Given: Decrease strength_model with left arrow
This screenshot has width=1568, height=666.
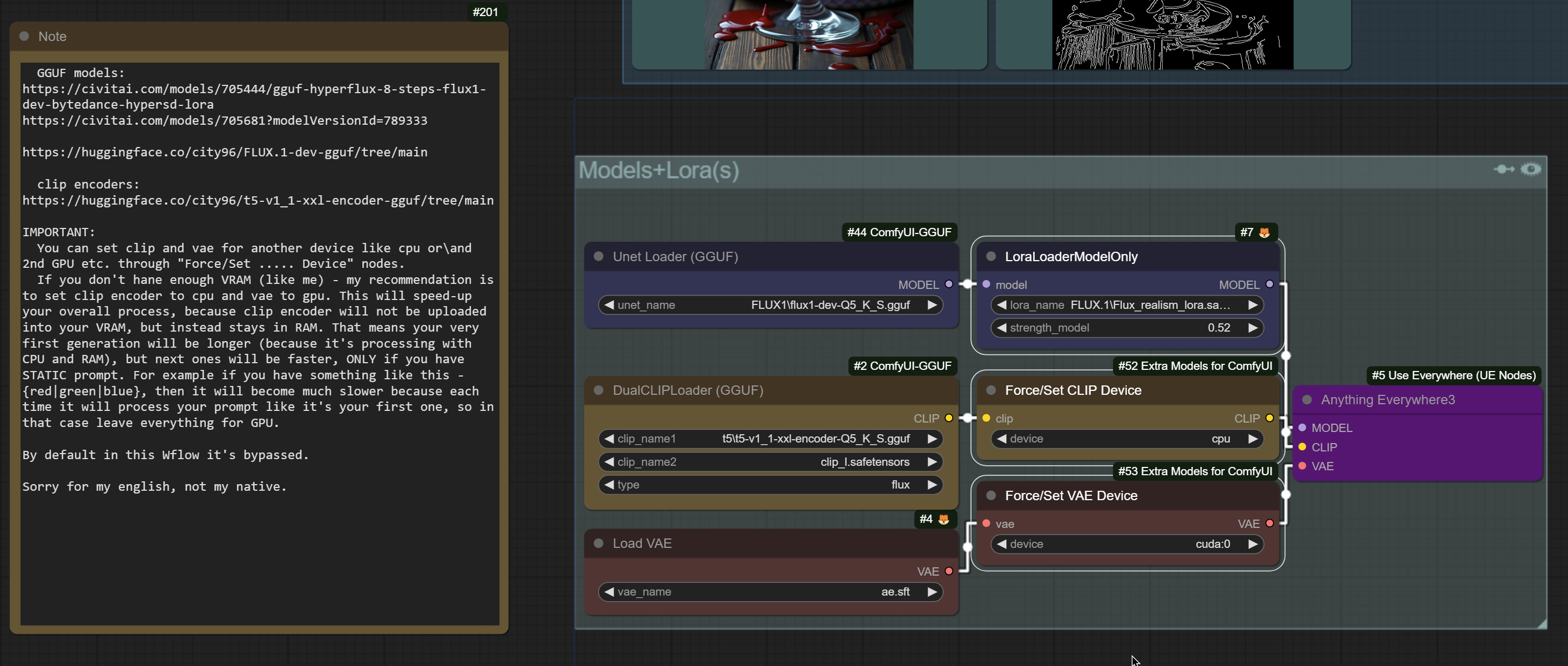Looking at the screenshot, I should (x=1002, y=327).
